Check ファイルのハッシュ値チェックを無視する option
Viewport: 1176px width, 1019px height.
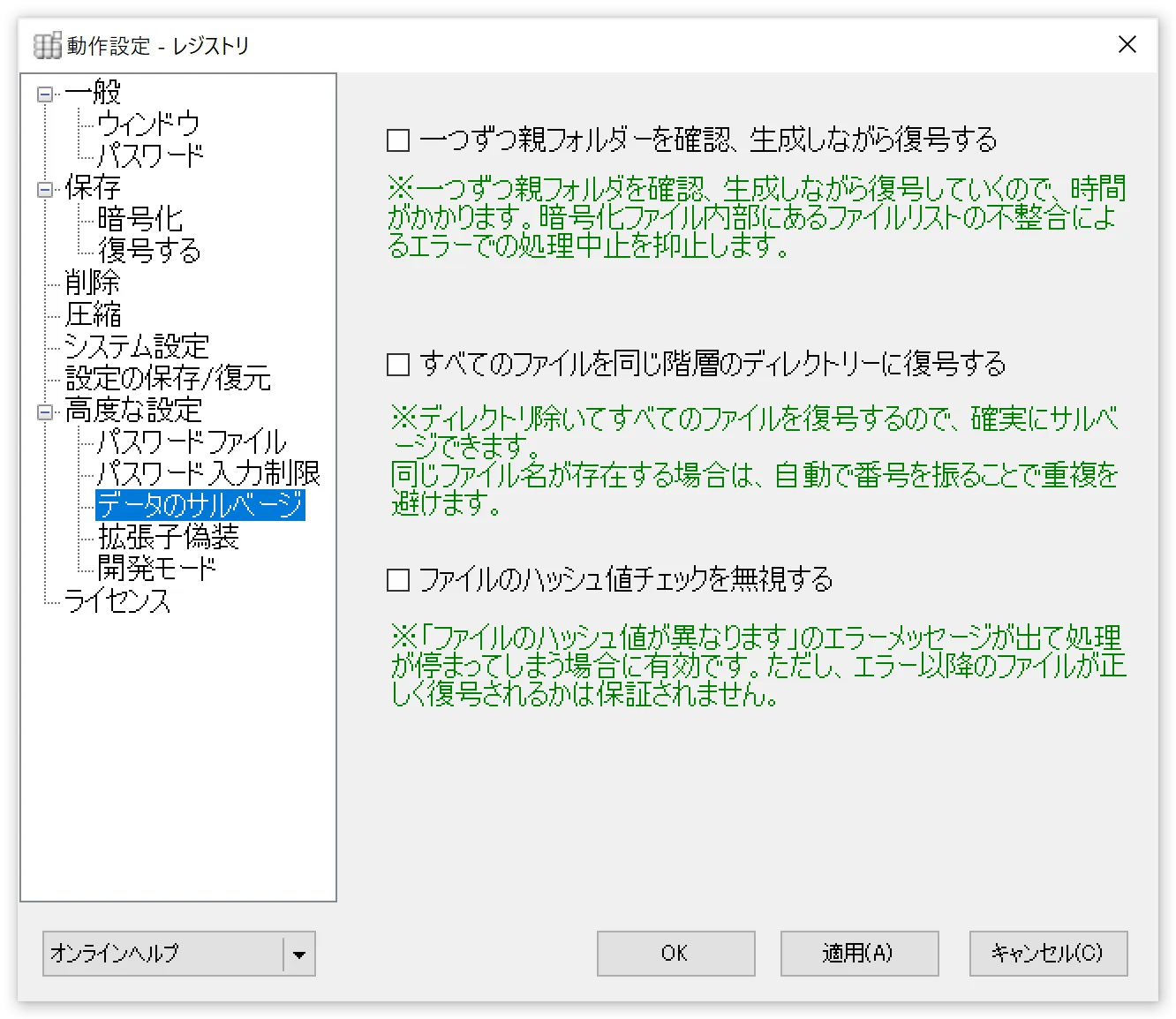[x=397, y=579]
